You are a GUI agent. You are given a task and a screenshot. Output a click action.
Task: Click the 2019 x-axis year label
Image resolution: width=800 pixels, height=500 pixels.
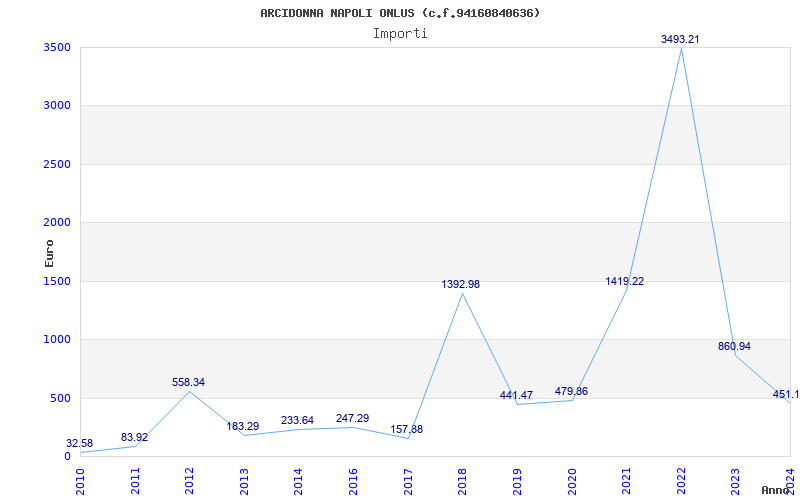click(517, 481)
